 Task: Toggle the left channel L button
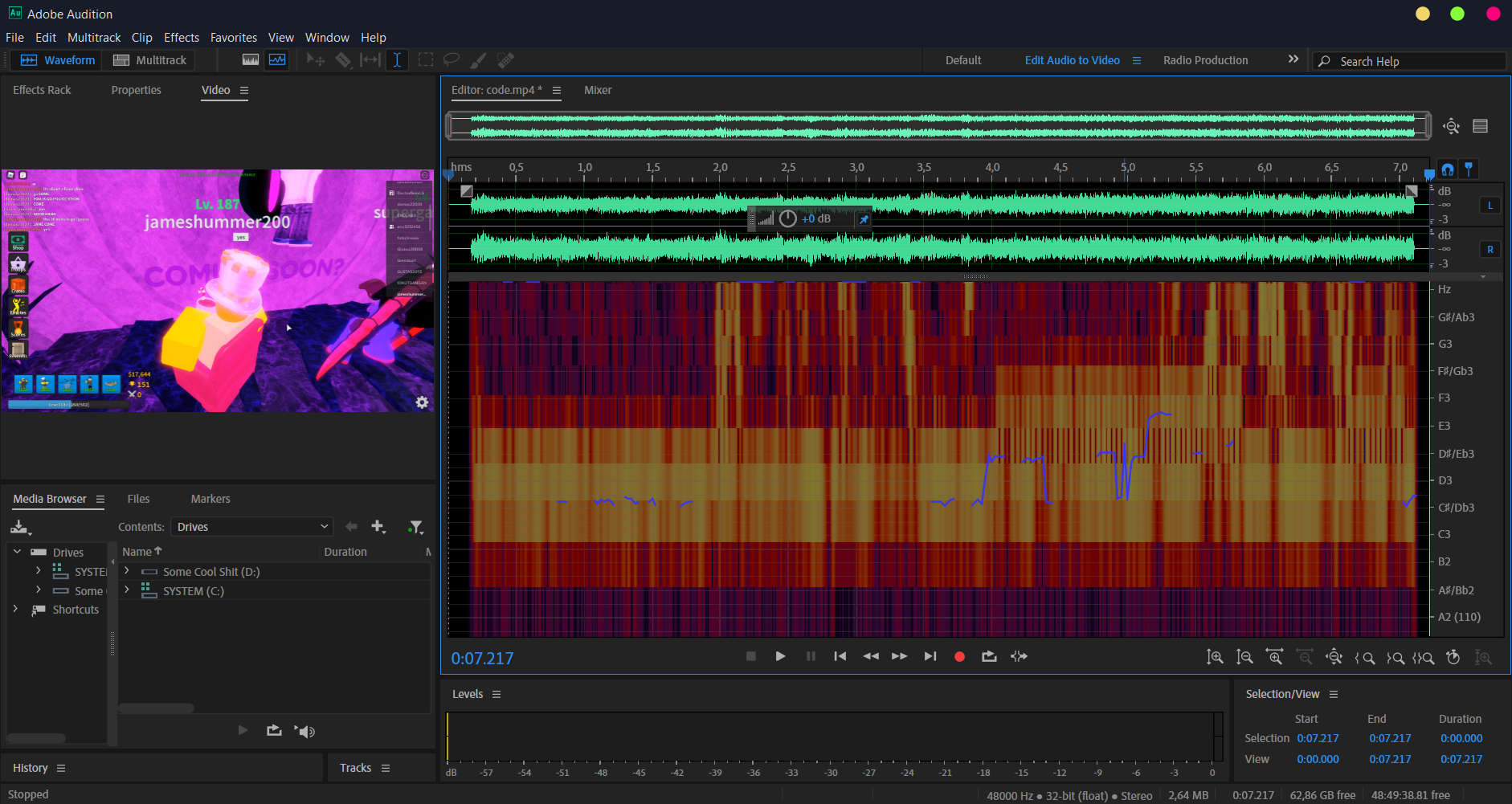tap(1490, 206)
